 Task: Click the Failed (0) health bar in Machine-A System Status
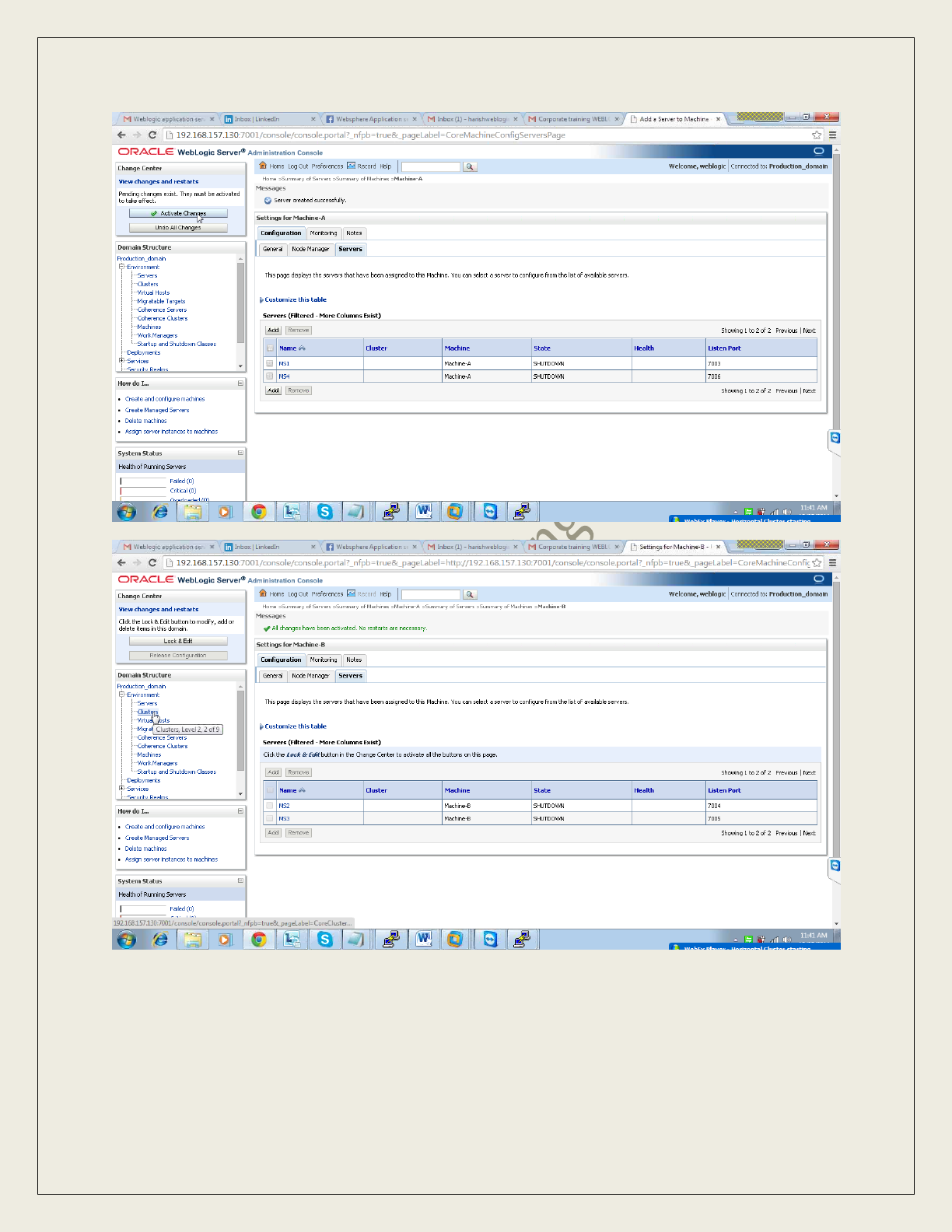[x=143, y=481]
